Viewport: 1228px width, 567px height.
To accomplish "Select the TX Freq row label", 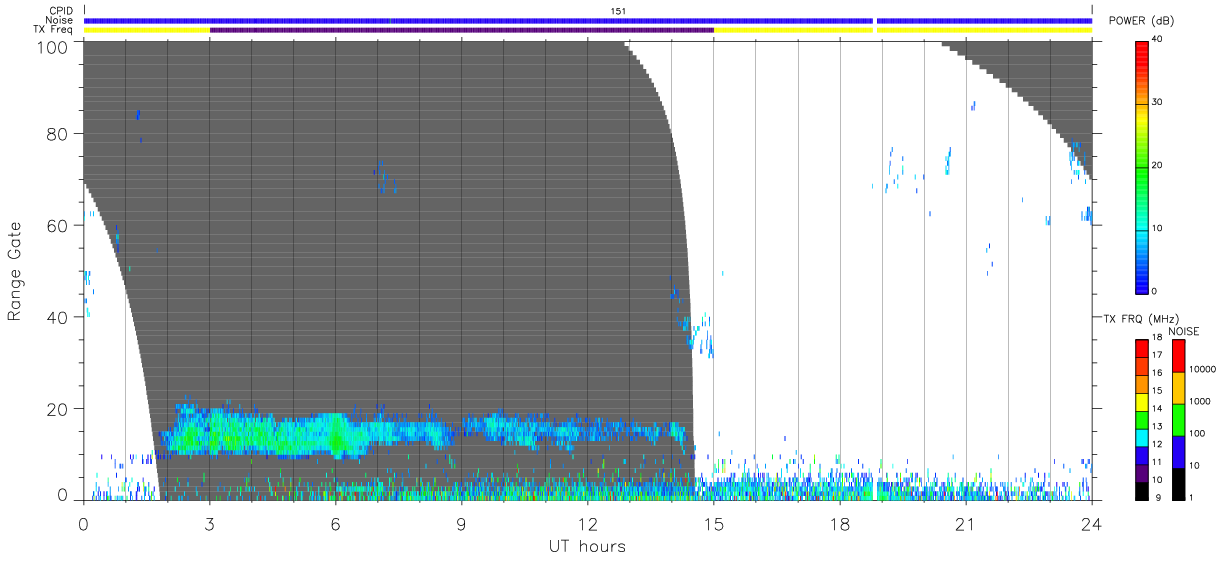I will pos(52,29).
